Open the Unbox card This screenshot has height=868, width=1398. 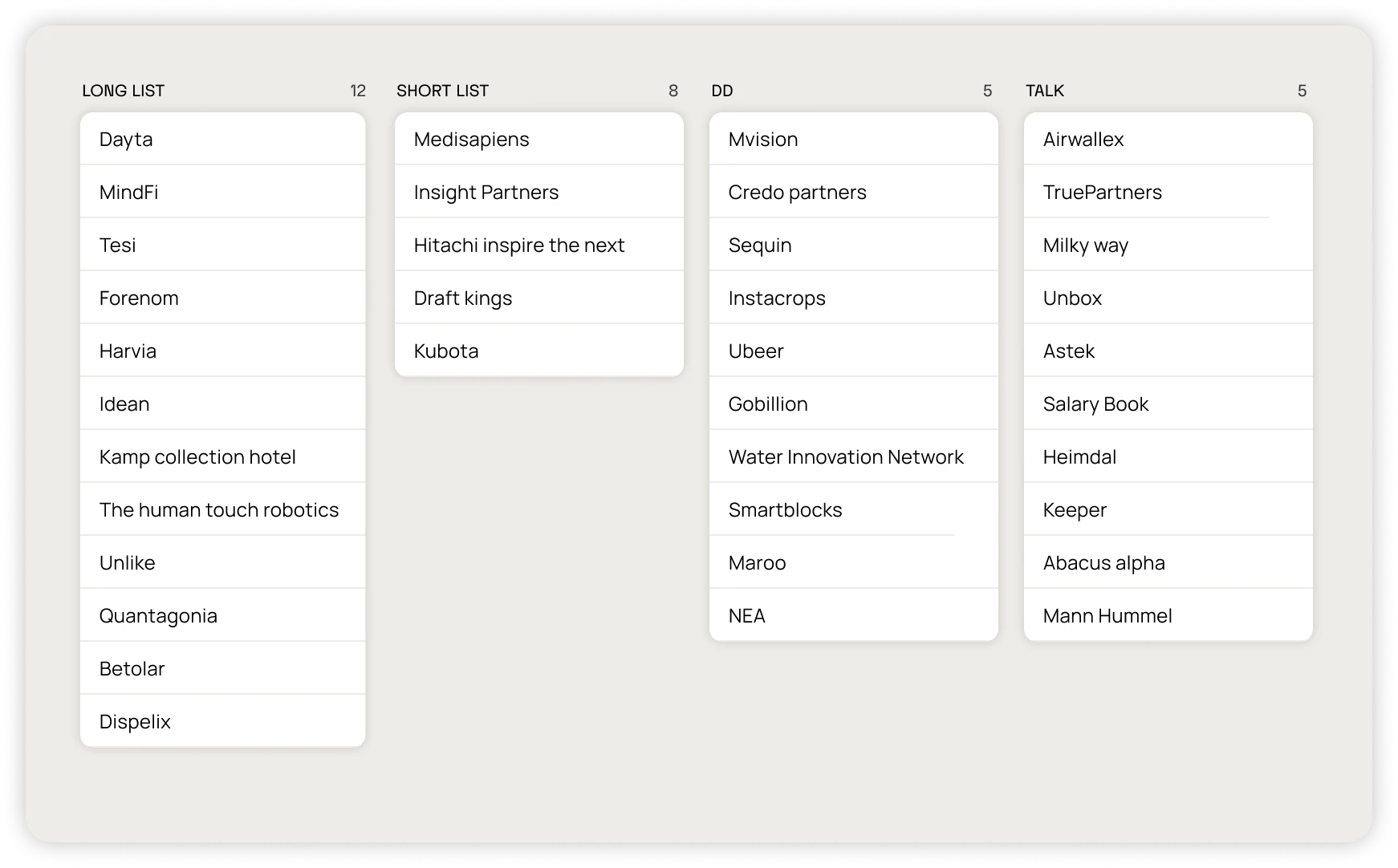(x=1168, y=298)
